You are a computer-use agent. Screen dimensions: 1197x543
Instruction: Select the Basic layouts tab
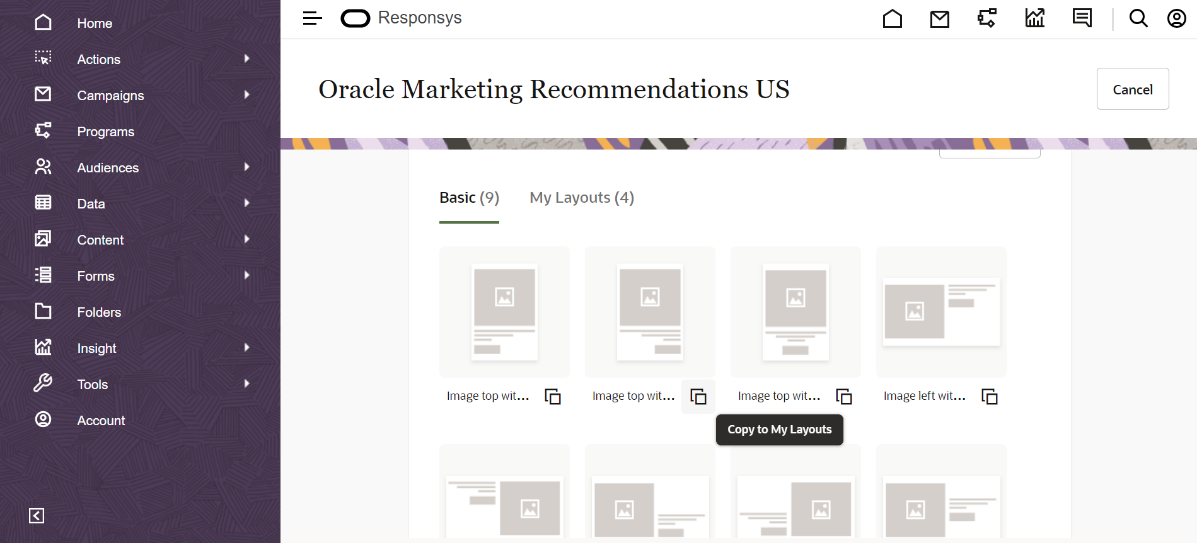click(468, 198)
